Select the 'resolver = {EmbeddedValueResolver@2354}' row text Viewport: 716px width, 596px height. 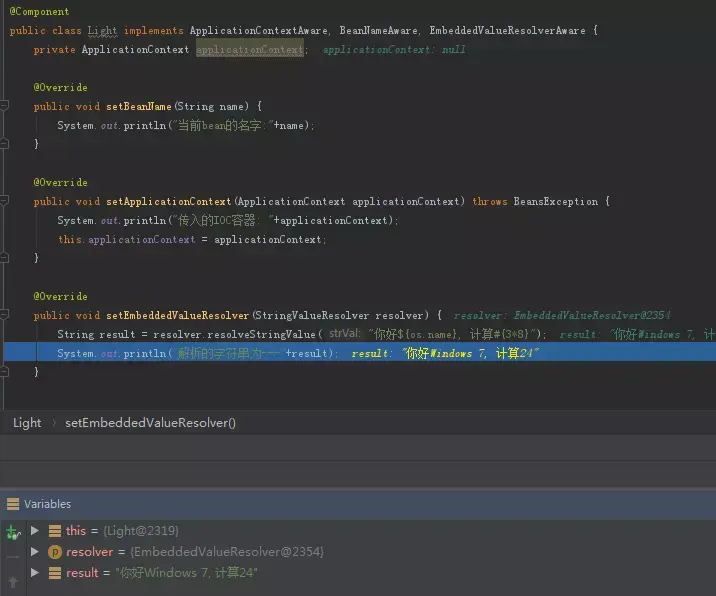tap(195, 552)
